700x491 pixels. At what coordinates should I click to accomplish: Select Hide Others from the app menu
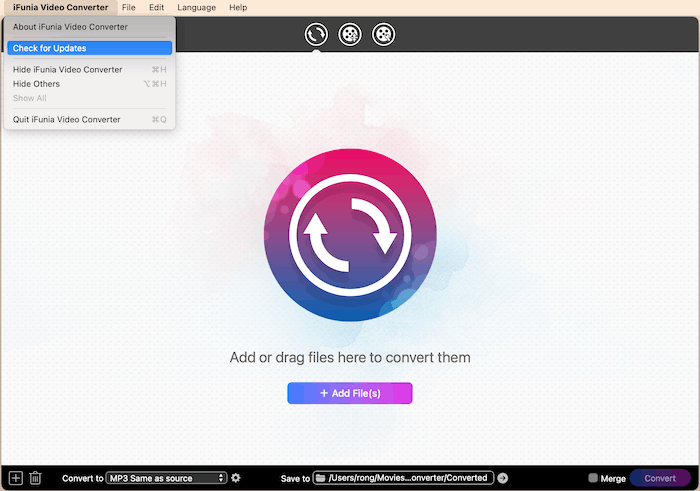[37, 84]
